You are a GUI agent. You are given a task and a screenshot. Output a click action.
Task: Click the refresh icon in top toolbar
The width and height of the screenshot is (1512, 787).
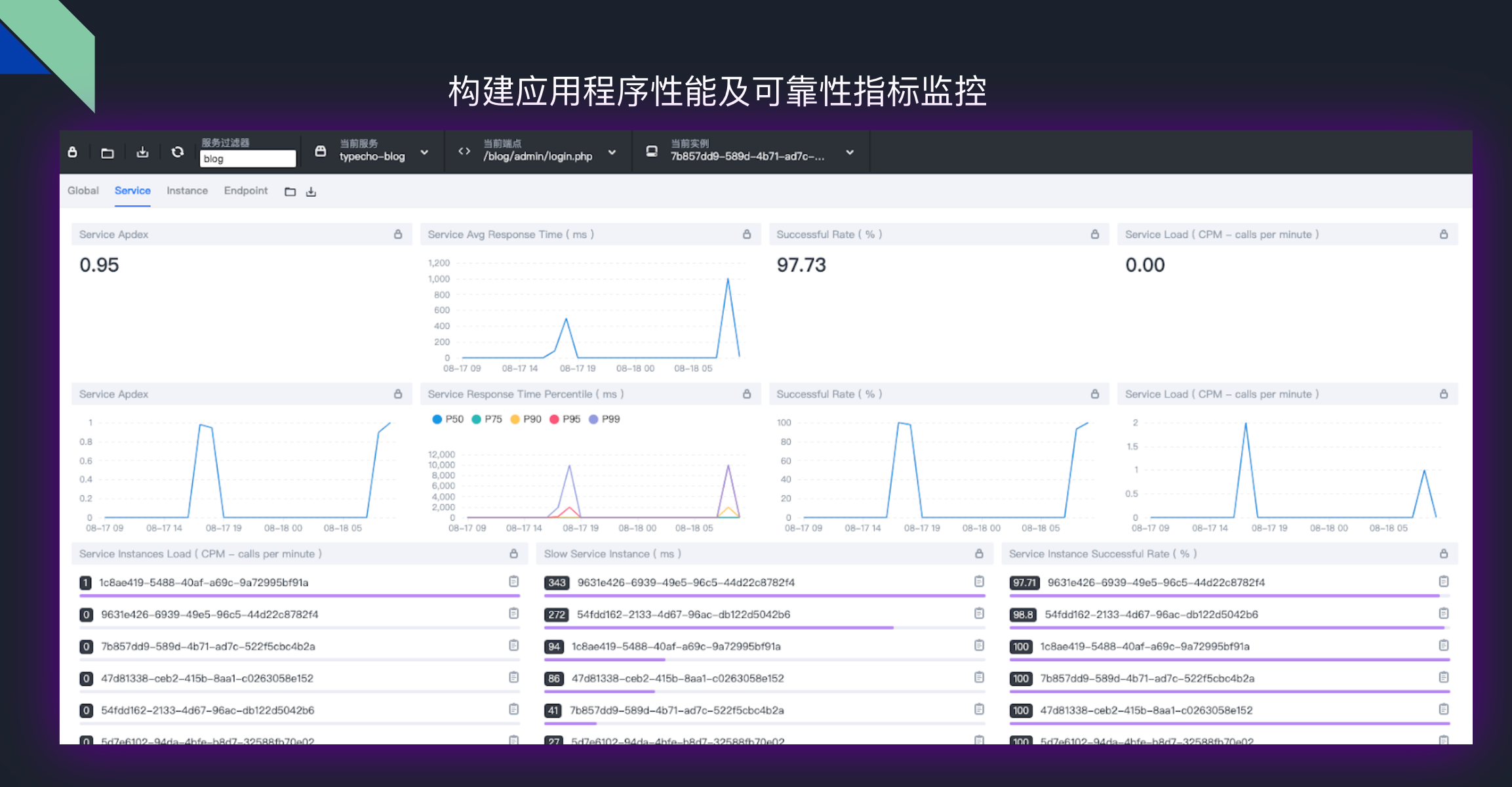pos(177,152)
